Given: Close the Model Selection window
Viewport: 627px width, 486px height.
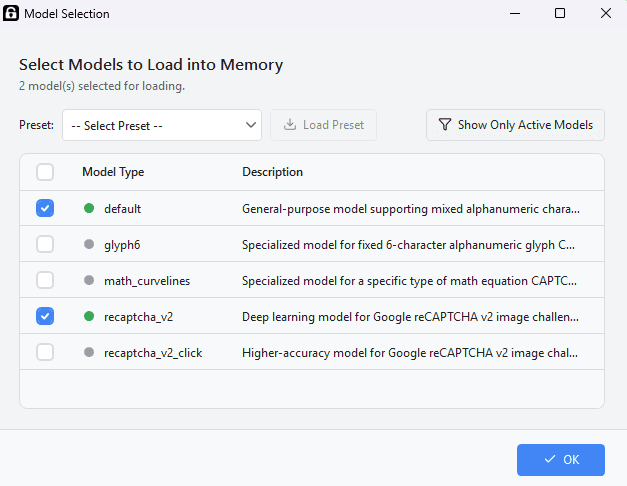Looking at the screenshot, I should (606, 13).
